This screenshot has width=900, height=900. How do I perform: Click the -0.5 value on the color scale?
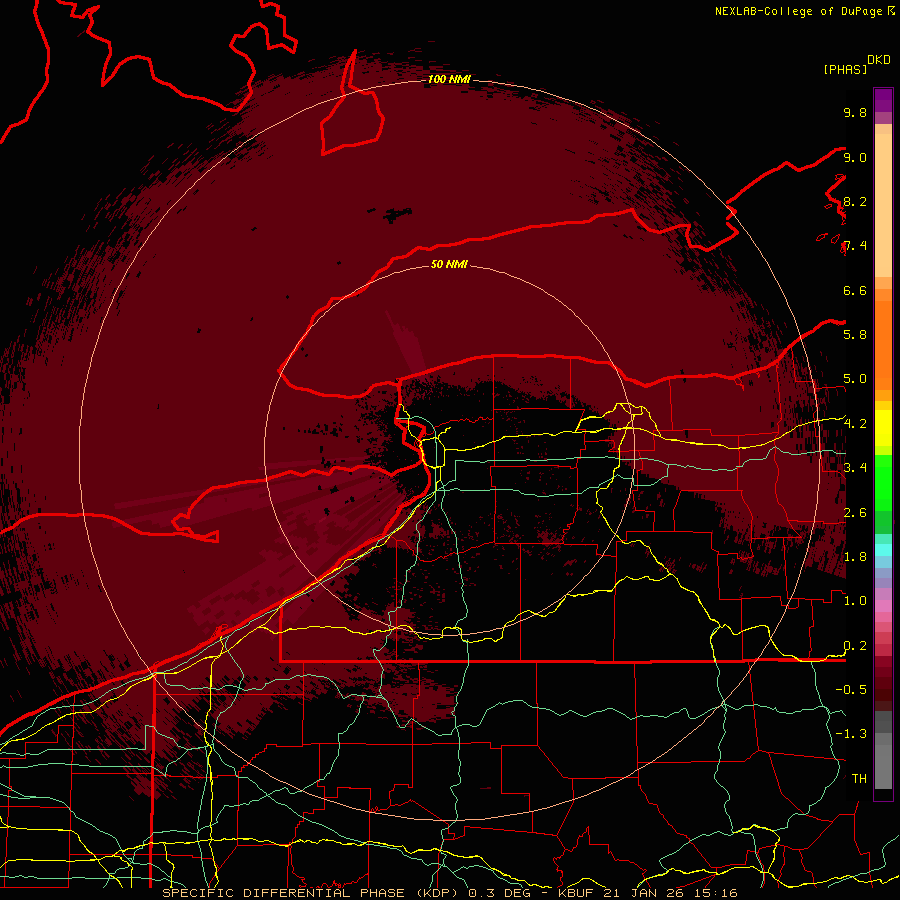point(851,690)
